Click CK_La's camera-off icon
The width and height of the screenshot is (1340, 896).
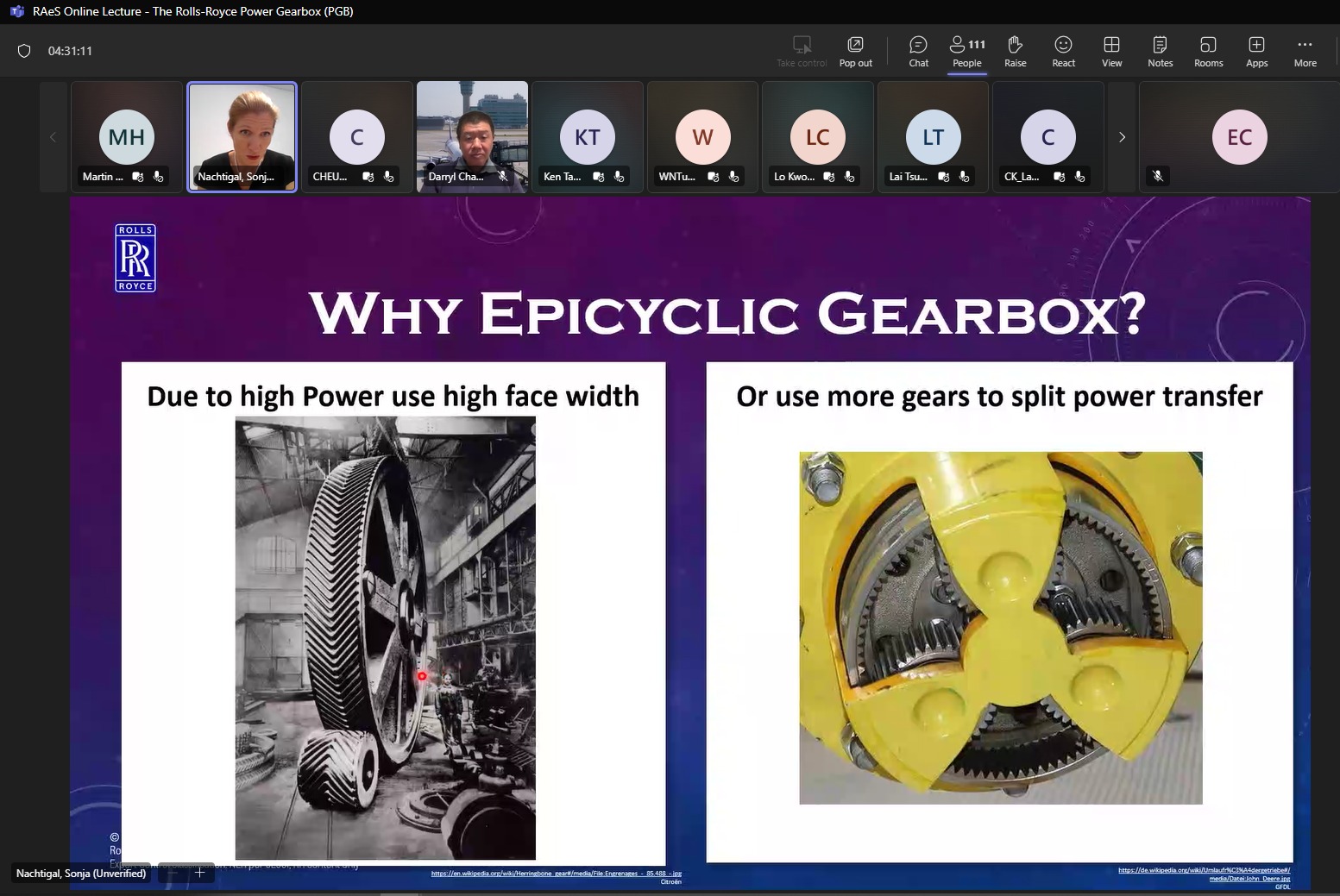coord(1060,176)
